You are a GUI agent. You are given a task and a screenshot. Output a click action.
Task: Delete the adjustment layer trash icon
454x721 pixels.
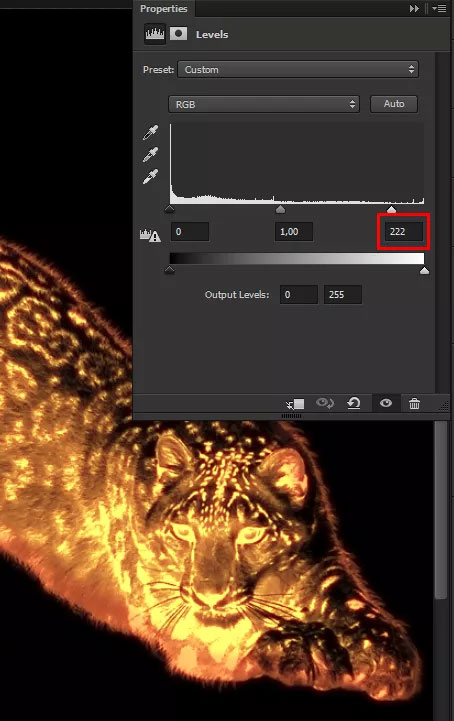pos(414,404)
